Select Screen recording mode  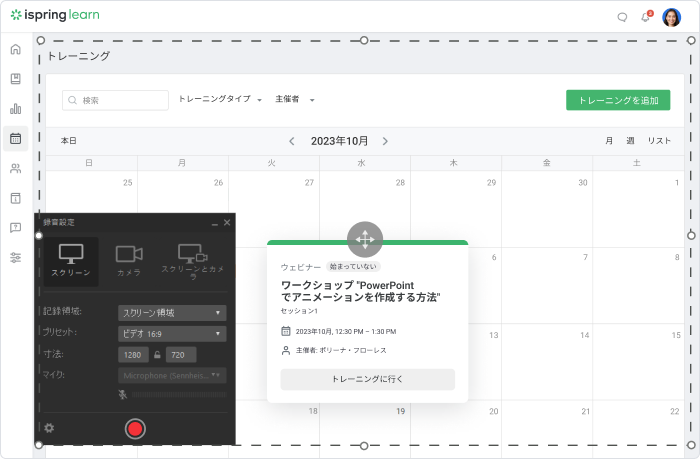71,261
